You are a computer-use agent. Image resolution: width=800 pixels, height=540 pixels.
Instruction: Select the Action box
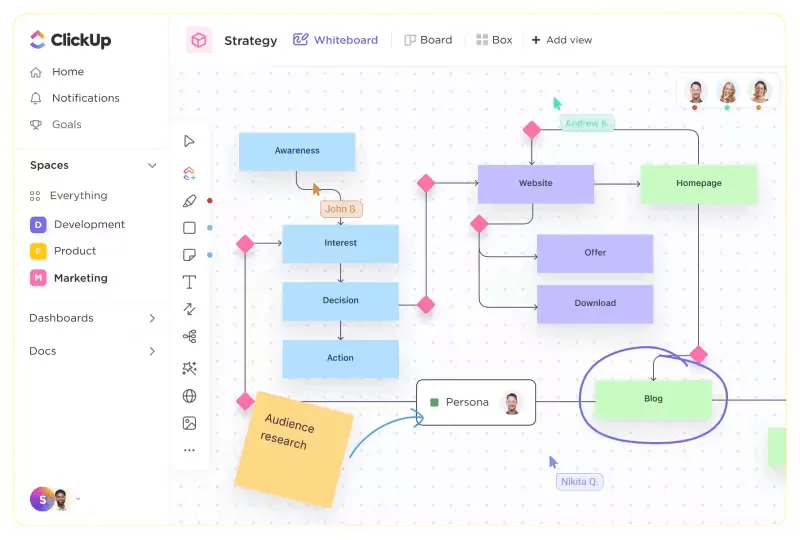tap(340, 359)
